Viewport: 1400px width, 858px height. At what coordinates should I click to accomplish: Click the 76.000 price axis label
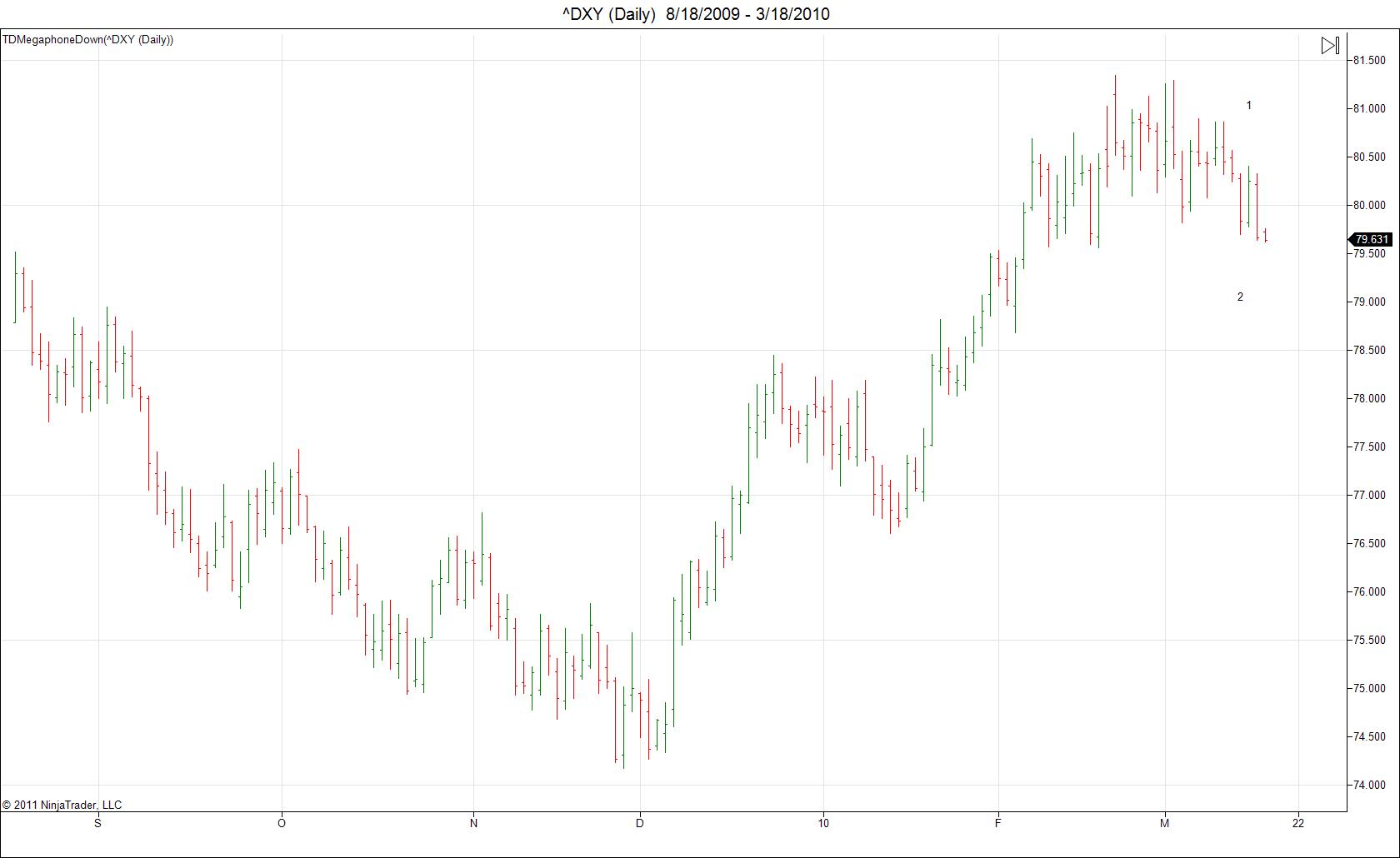(x=1369, y=591)
